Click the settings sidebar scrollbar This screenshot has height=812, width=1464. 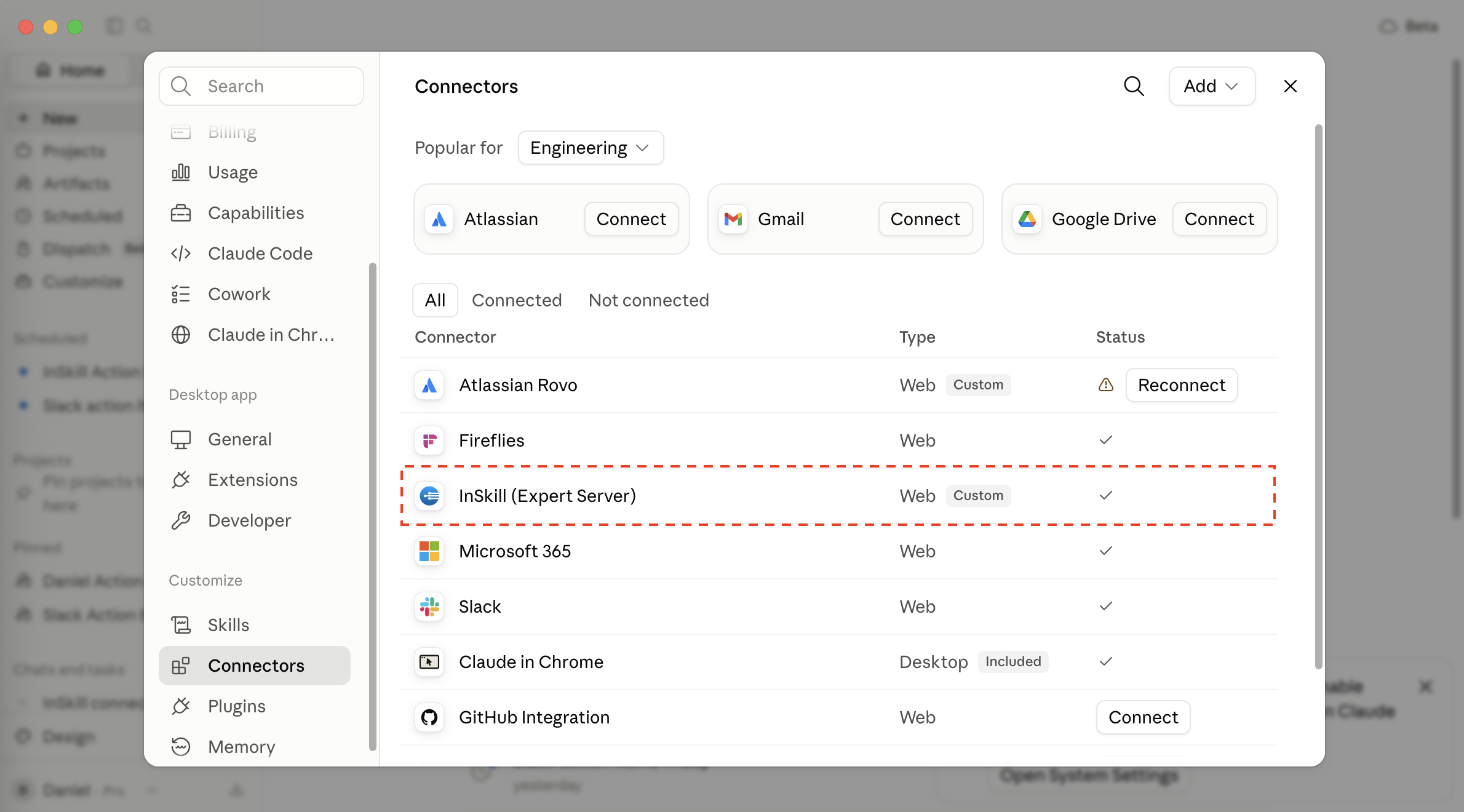[372, 507]
